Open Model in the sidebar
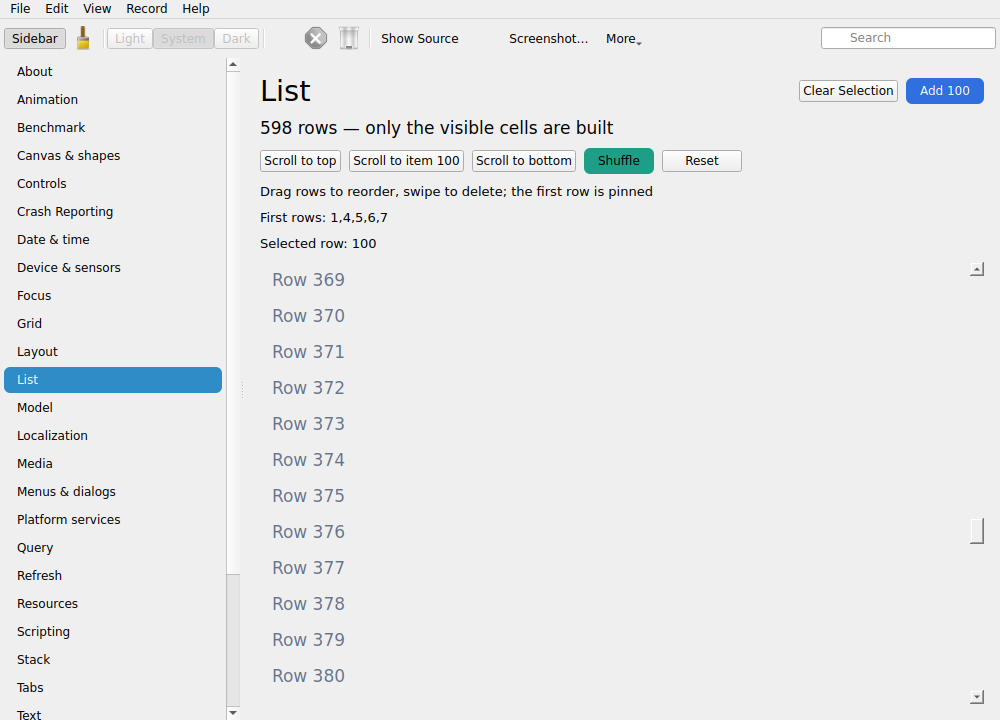Viewport: 1000px width, 720px height. [x=113, y=408]
